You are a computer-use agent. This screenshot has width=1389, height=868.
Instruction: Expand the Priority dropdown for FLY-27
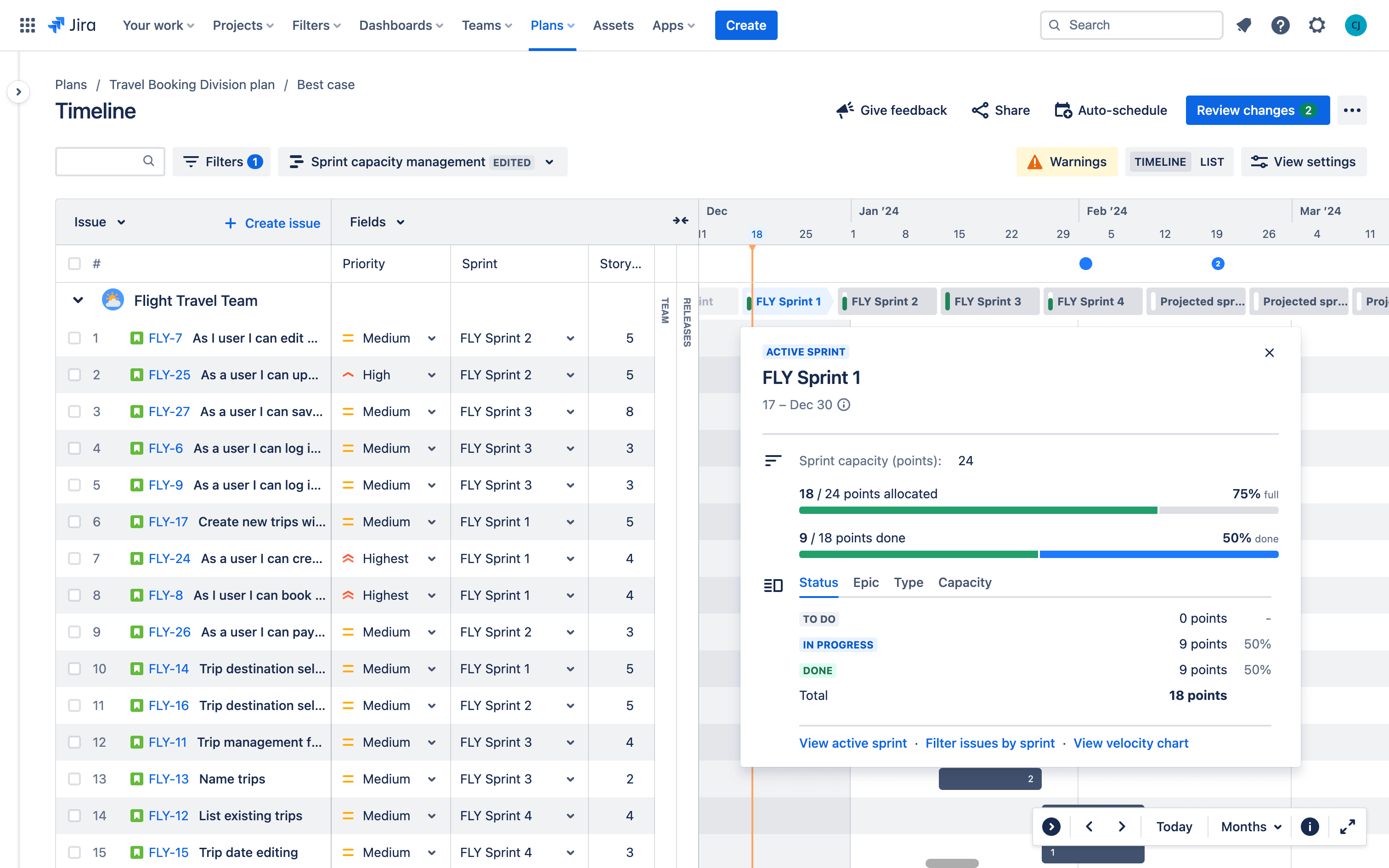(434, 411)
